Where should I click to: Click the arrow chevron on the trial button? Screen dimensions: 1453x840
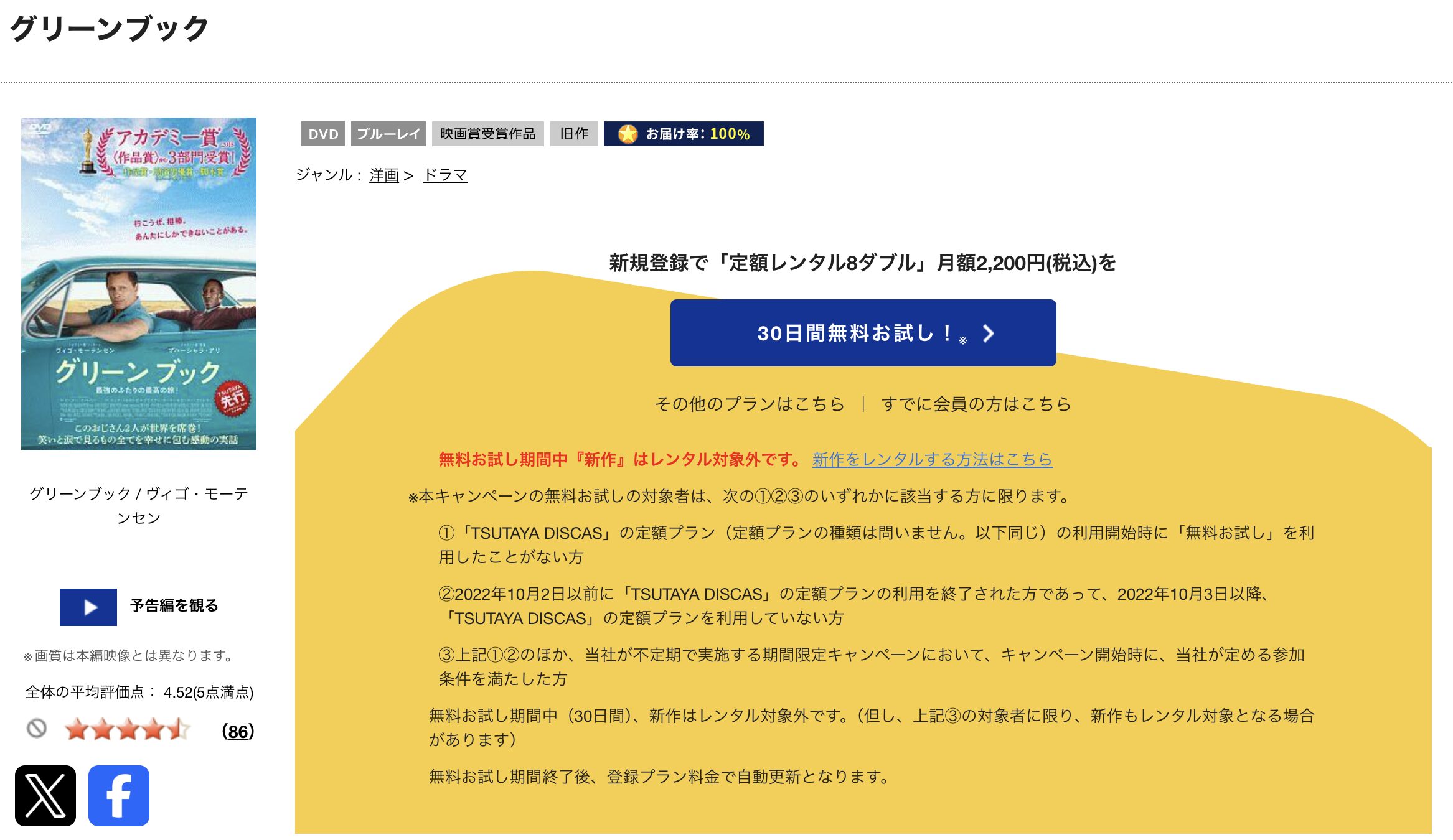(x=988, y=334)
